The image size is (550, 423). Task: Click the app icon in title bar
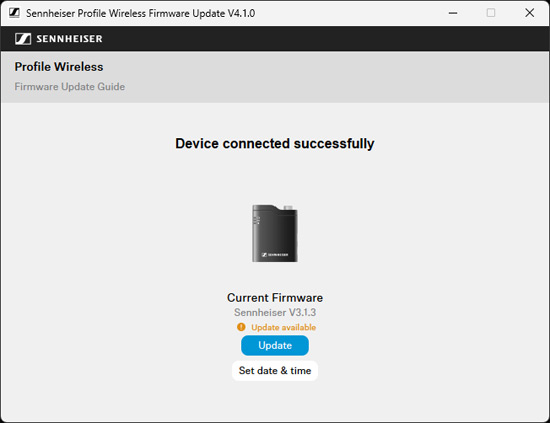point(14,13)
